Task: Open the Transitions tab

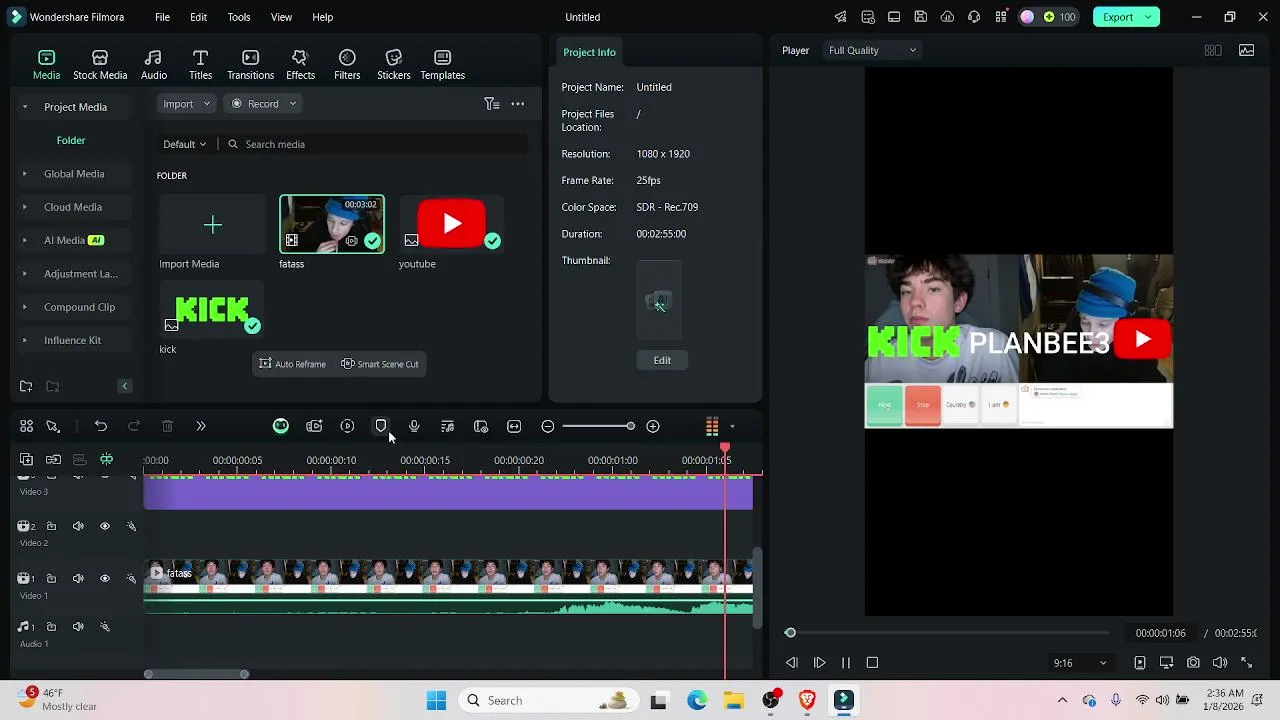Action: 250,65
